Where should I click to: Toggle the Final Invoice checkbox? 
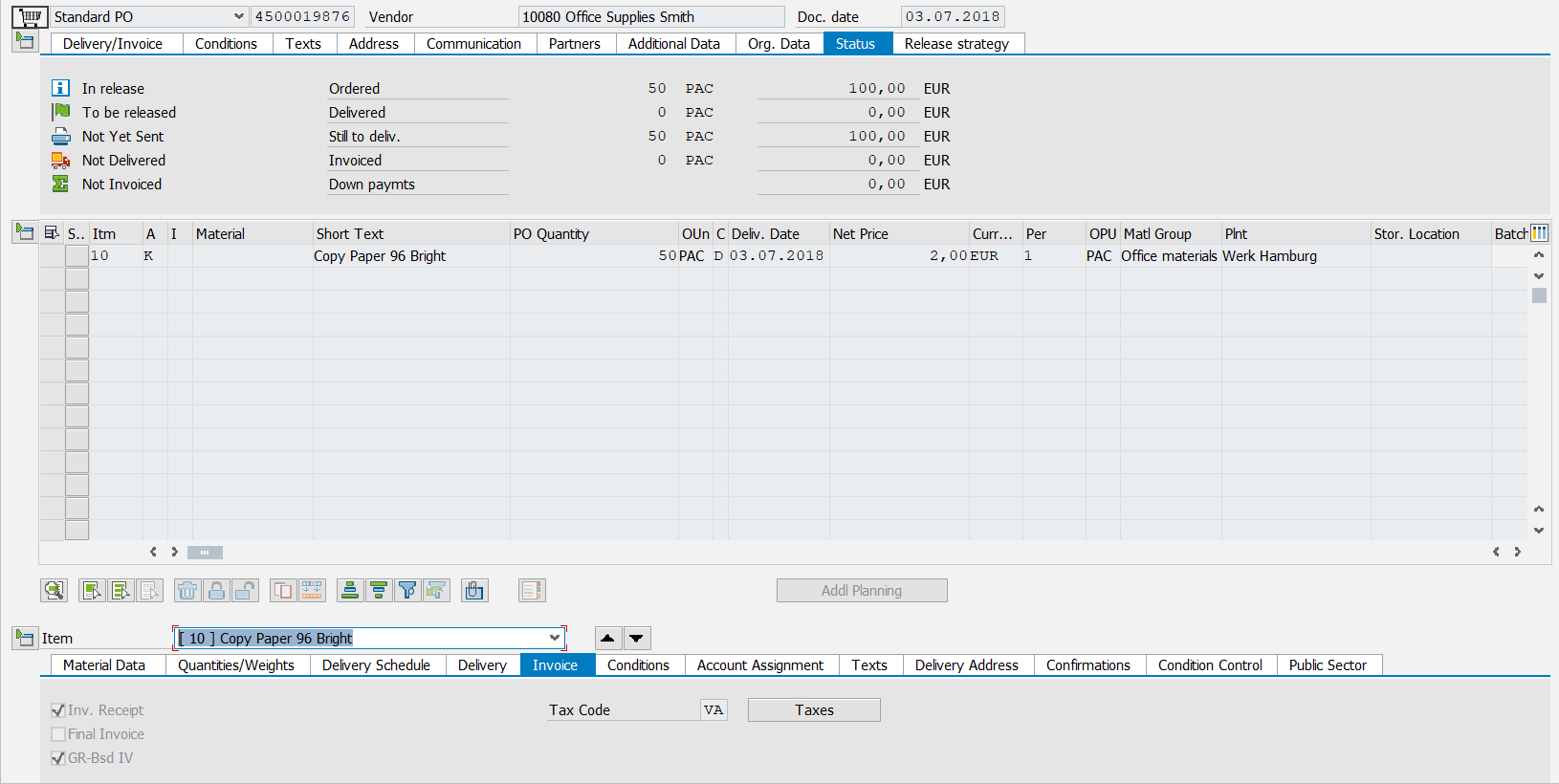(58, 734)
